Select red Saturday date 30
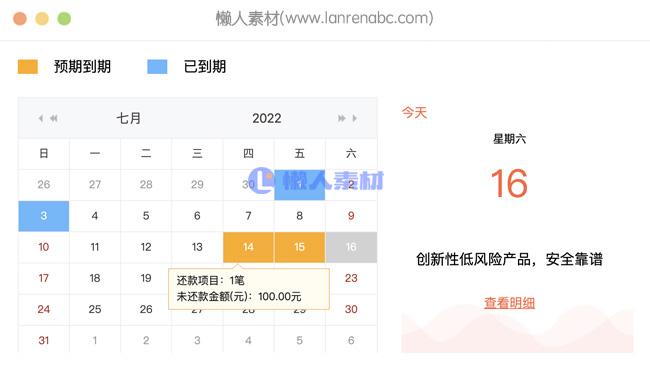 351,309
